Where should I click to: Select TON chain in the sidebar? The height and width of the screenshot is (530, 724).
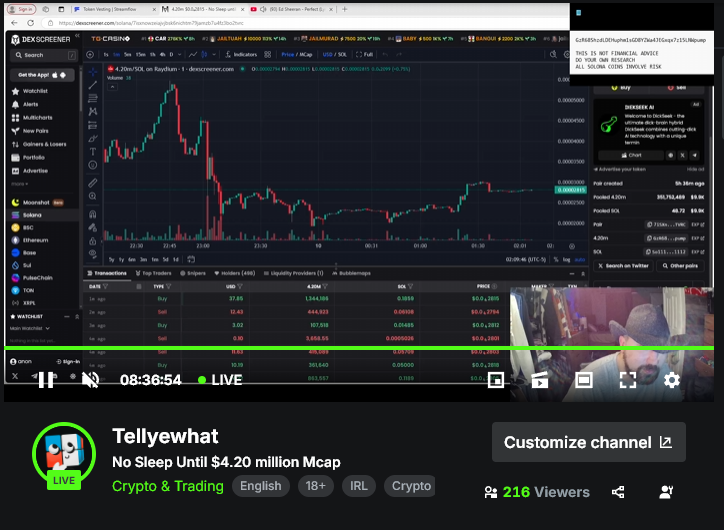tap(23, 290)
